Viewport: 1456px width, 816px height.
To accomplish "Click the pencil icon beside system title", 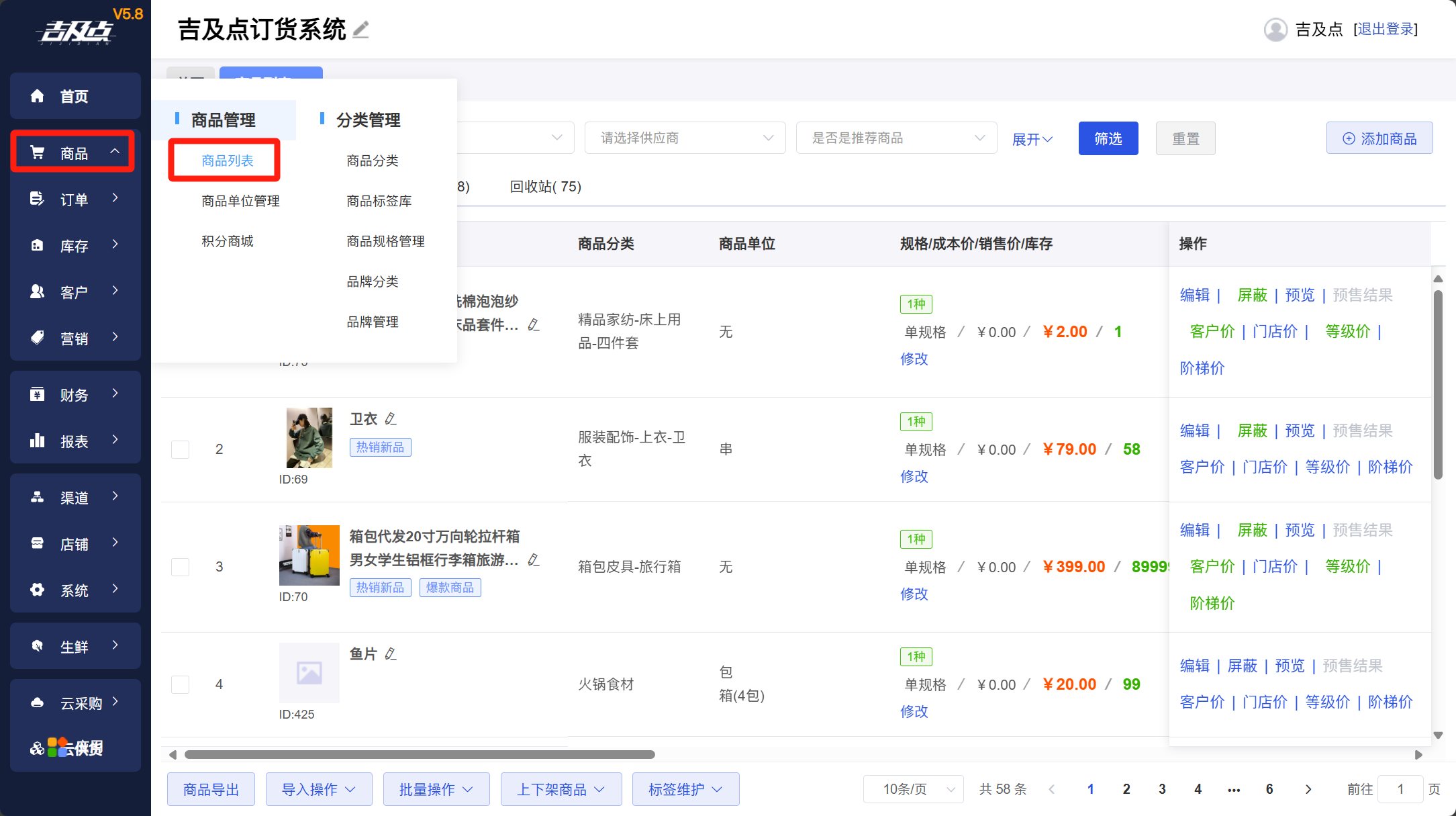I will 361,30.
